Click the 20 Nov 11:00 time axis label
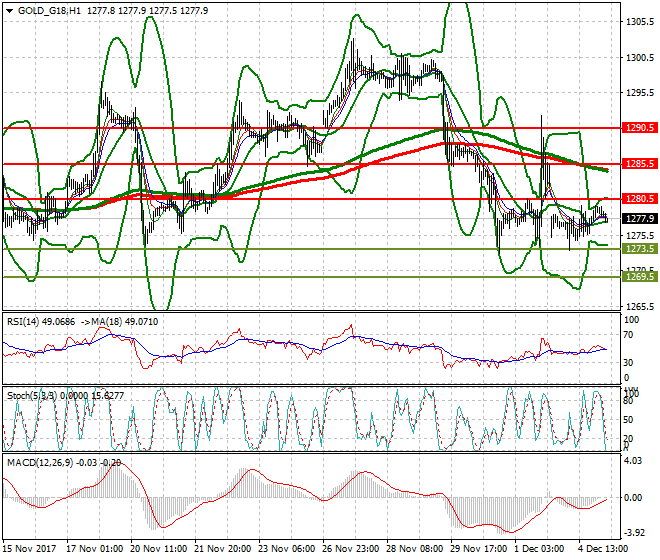Viewport: 660px width, 560px height. click(x=160, y=549)
